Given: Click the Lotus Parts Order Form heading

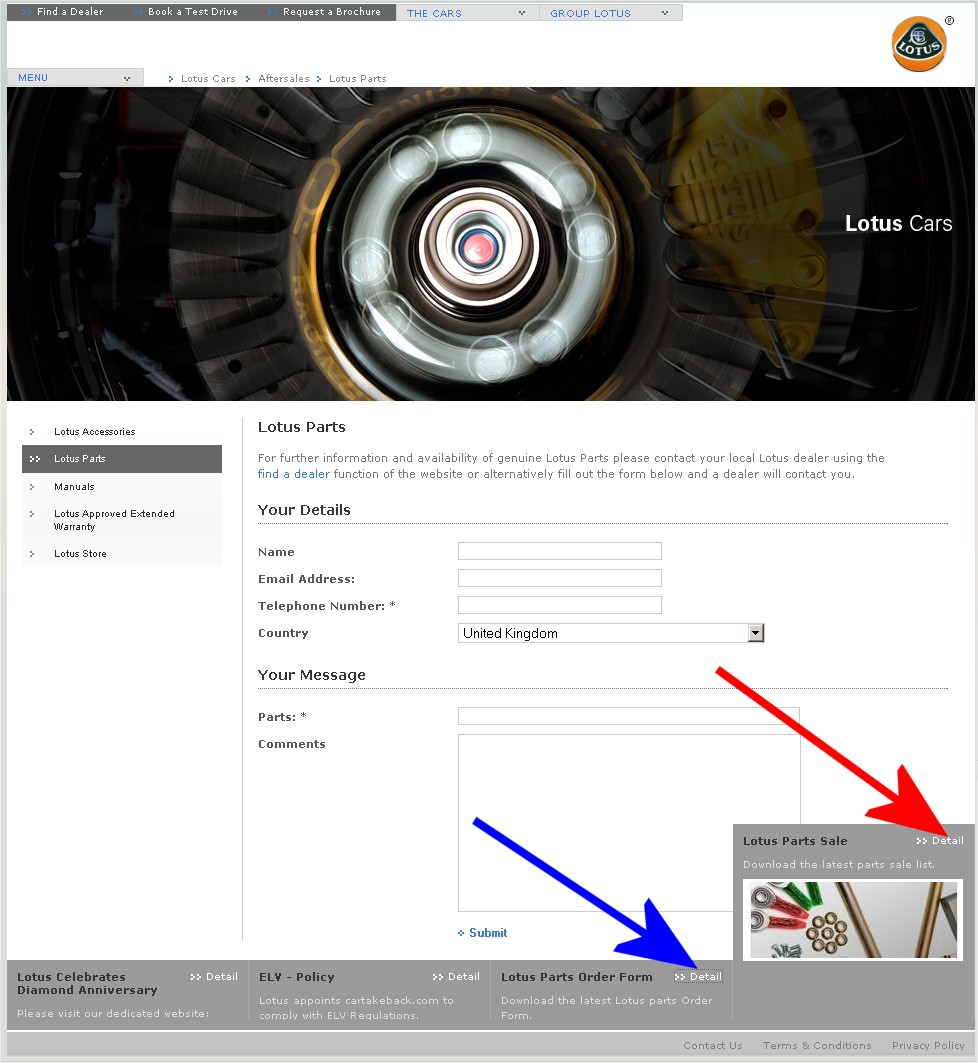Looking at the screenshot, I should 577,977.
